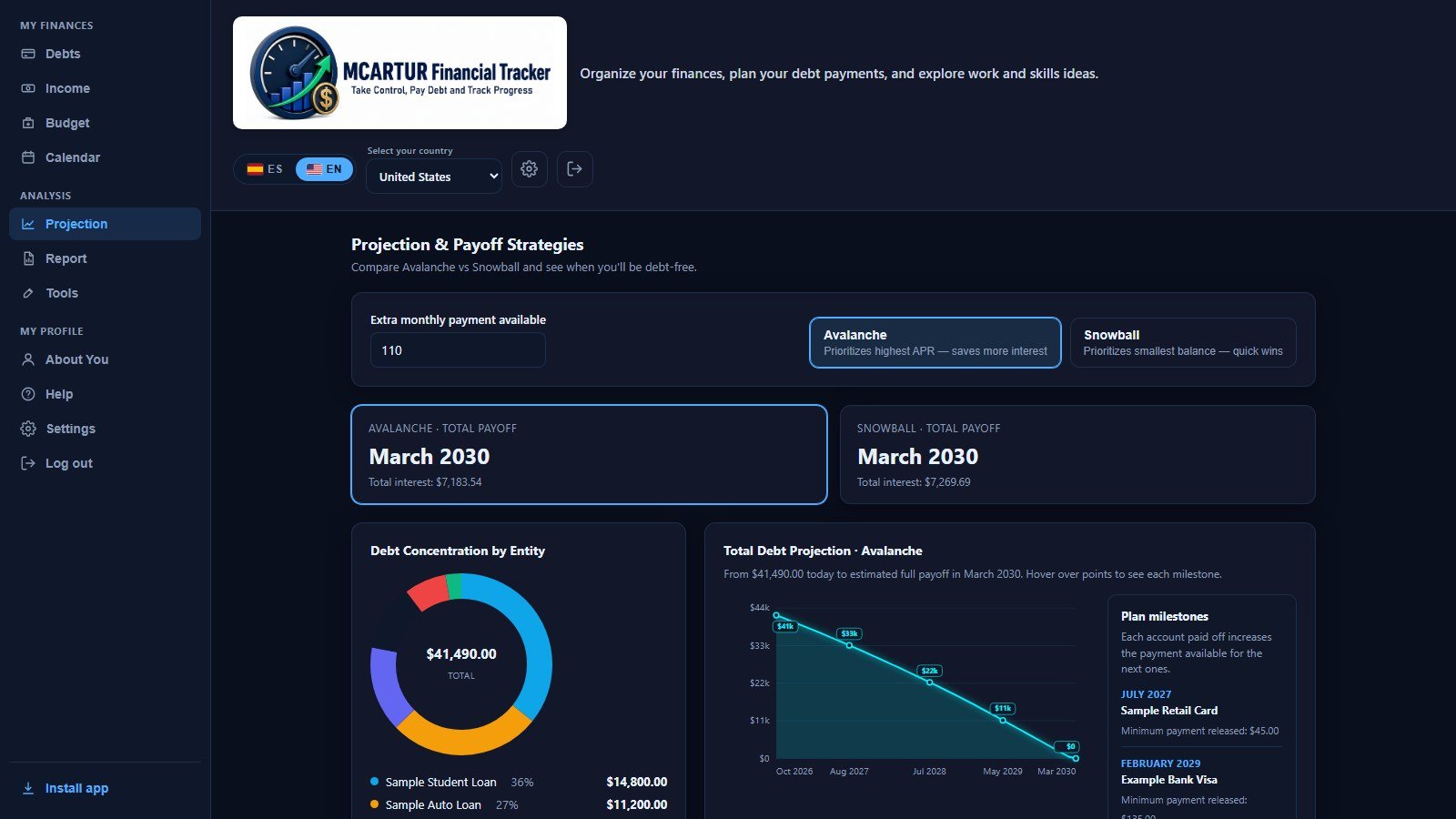Viewport: 1456px width, 819px height.
Task: Click the Snowball Total Payoff card
Action: 1077,454
